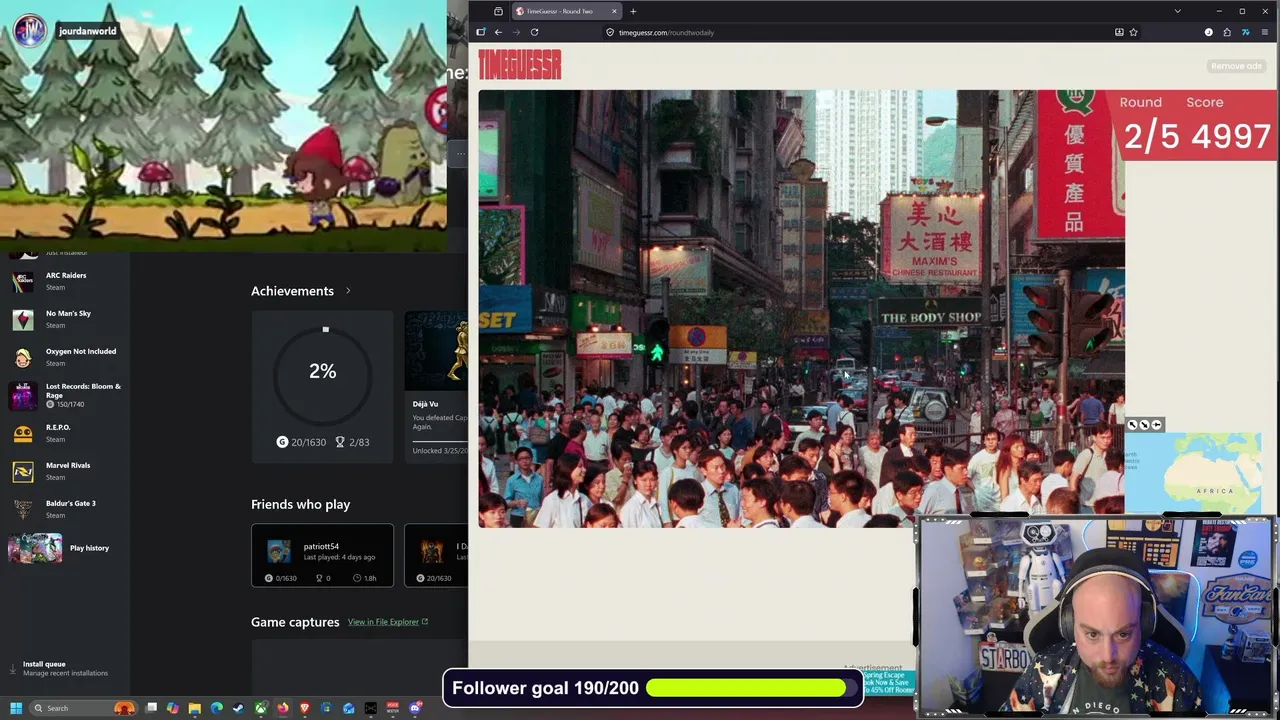Click the Friends who play heading
This screenshot has width=1280, height=720.
(x=300, y=504)
